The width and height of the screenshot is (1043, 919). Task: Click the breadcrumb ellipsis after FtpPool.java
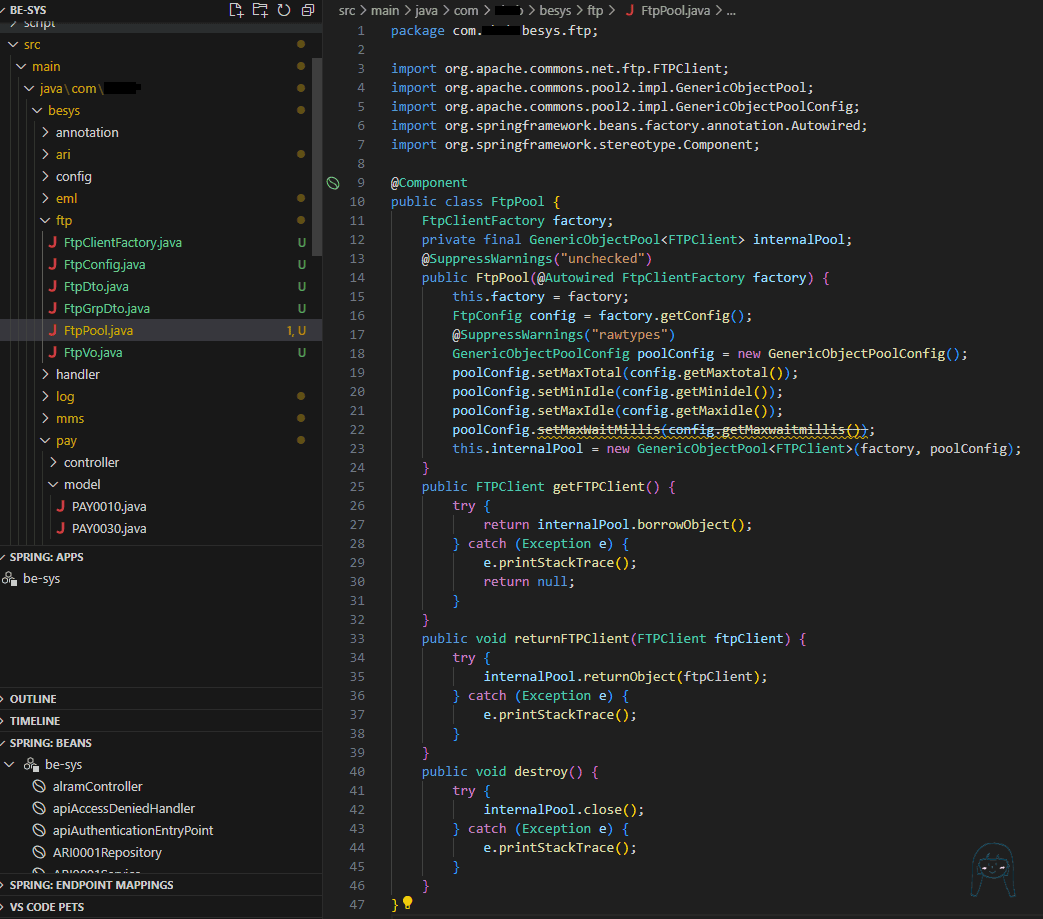731,11
